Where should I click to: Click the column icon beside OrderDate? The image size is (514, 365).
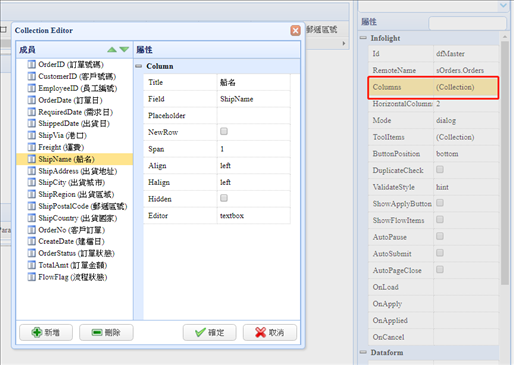click(31, 100)
